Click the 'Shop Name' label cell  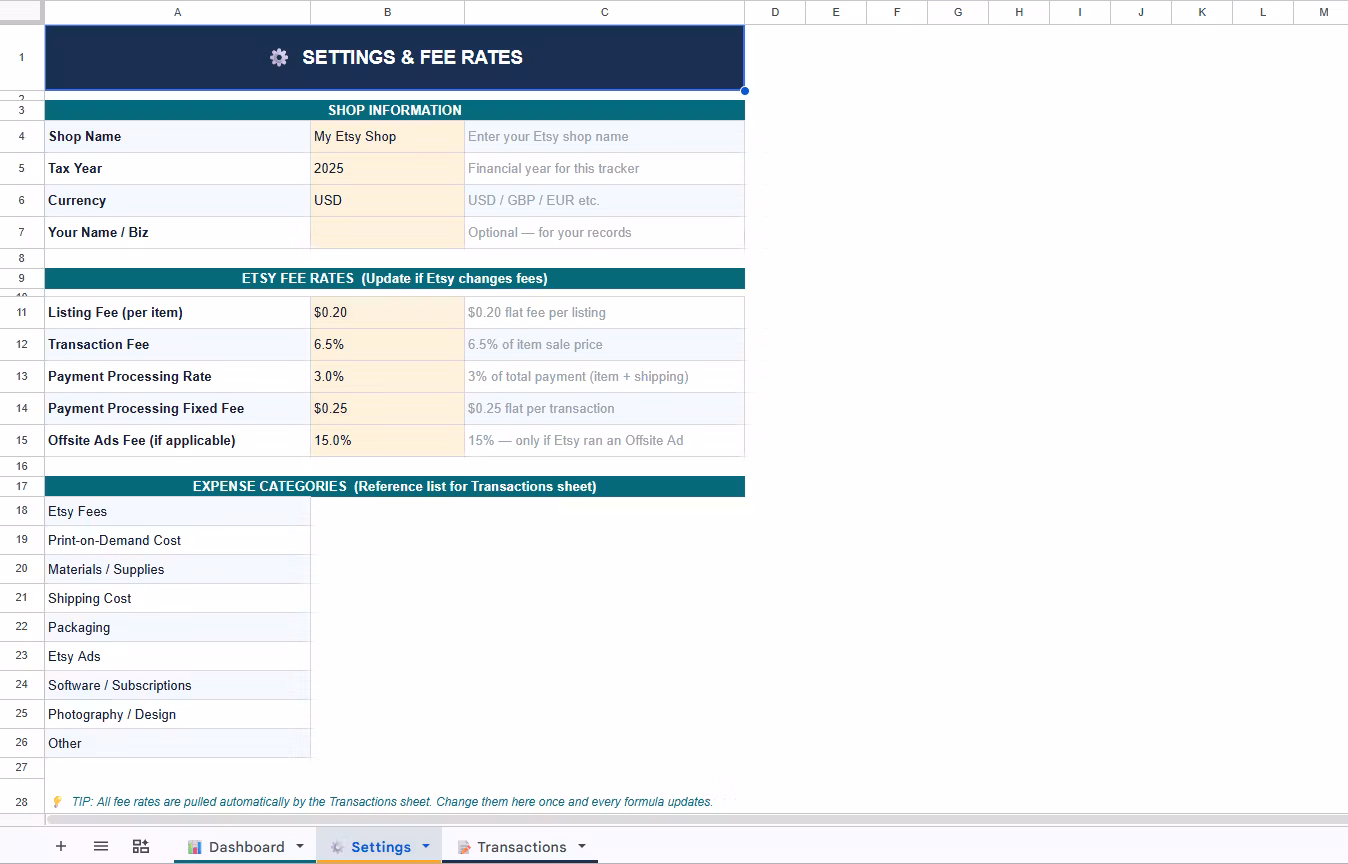[178, 136]
